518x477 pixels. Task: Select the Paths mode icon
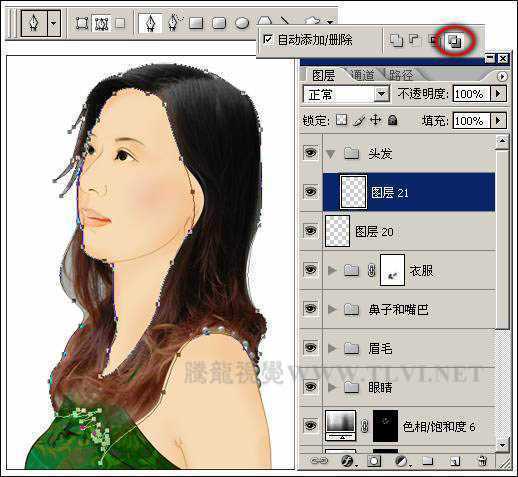coord(101,24)
